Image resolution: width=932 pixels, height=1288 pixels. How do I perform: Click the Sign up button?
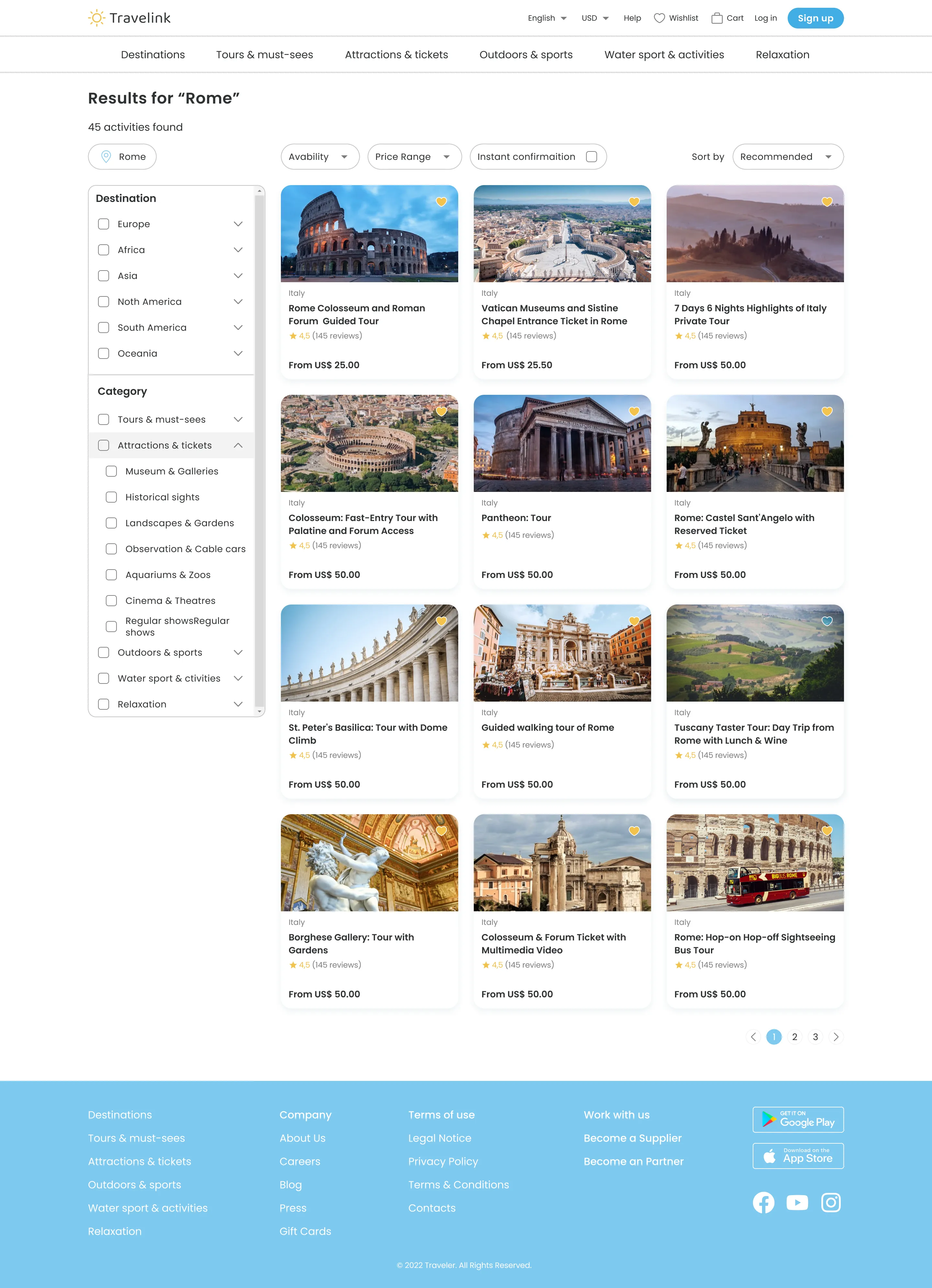[815, 17]
